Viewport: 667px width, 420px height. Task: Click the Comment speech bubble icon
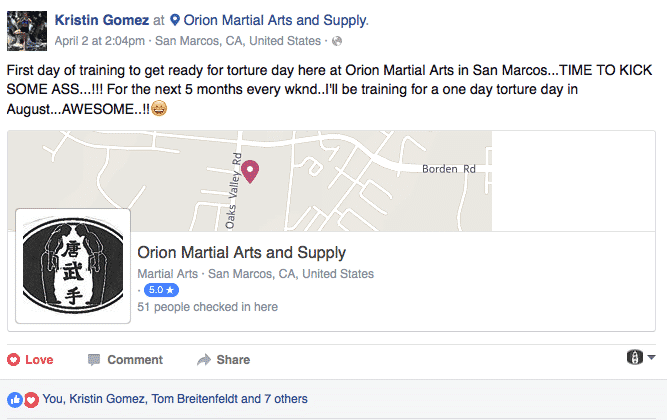(x=94, y=360)
